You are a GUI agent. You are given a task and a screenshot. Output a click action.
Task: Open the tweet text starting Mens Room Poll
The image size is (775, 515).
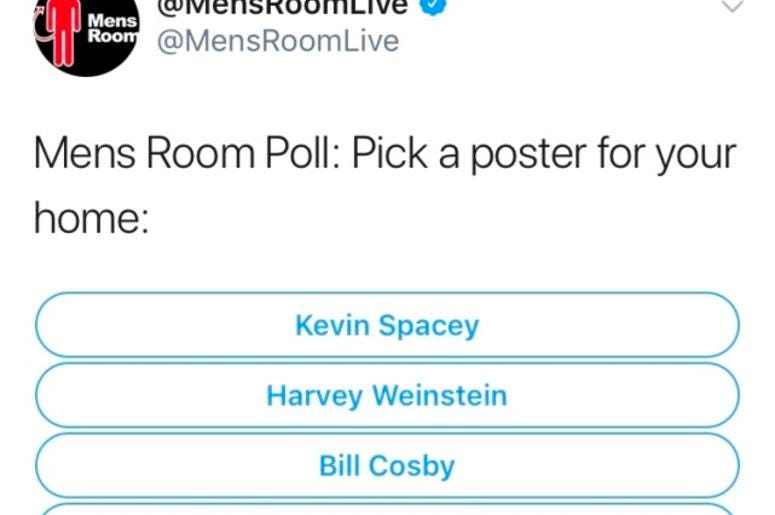tap(385, 186)
